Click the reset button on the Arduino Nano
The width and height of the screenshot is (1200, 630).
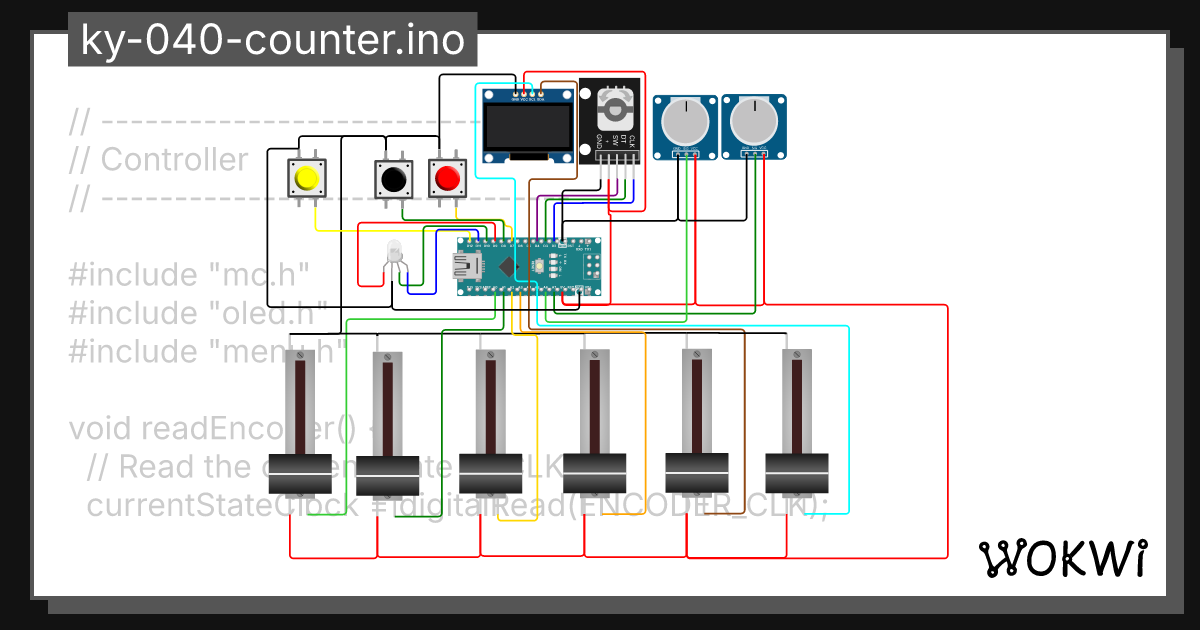click(x=539, y=266)
